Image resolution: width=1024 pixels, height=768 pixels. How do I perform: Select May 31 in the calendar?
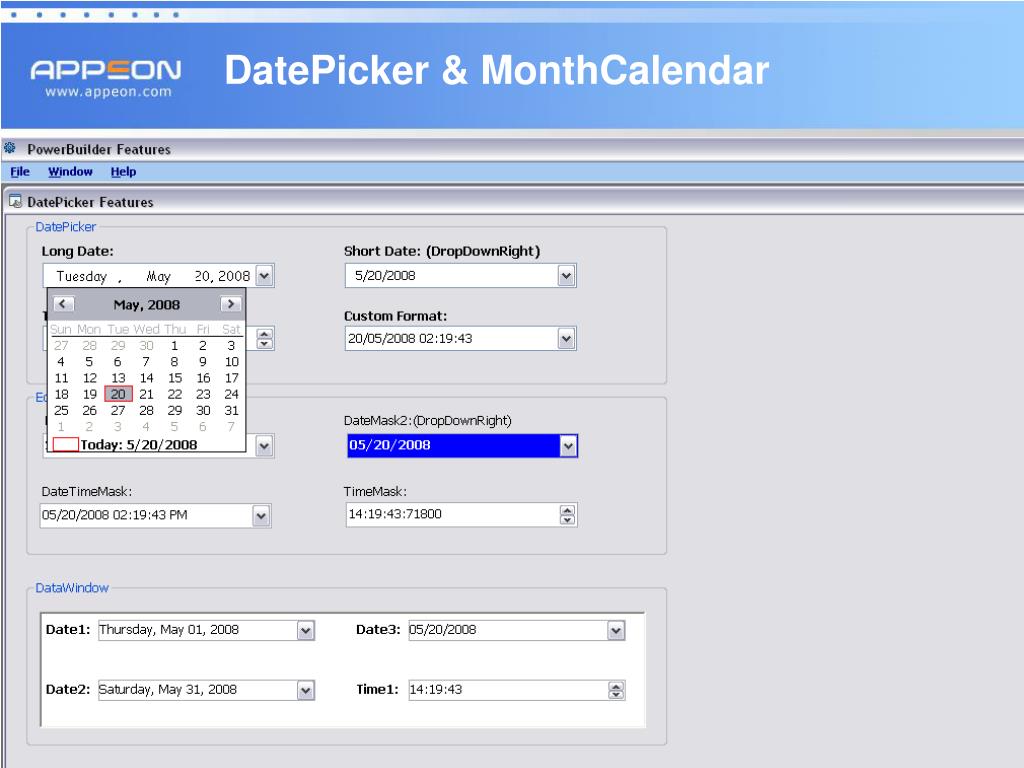point(231,411)
